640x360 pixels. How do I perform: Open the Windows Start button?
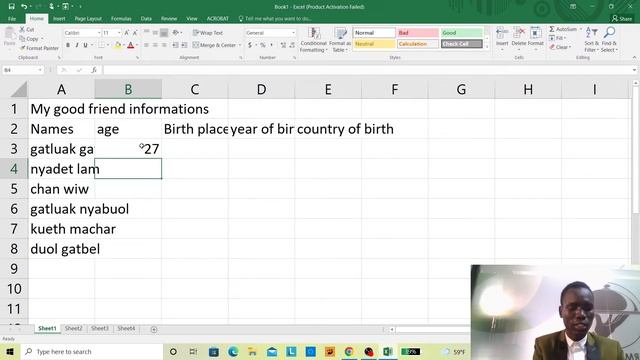click(x=10, y=351)
